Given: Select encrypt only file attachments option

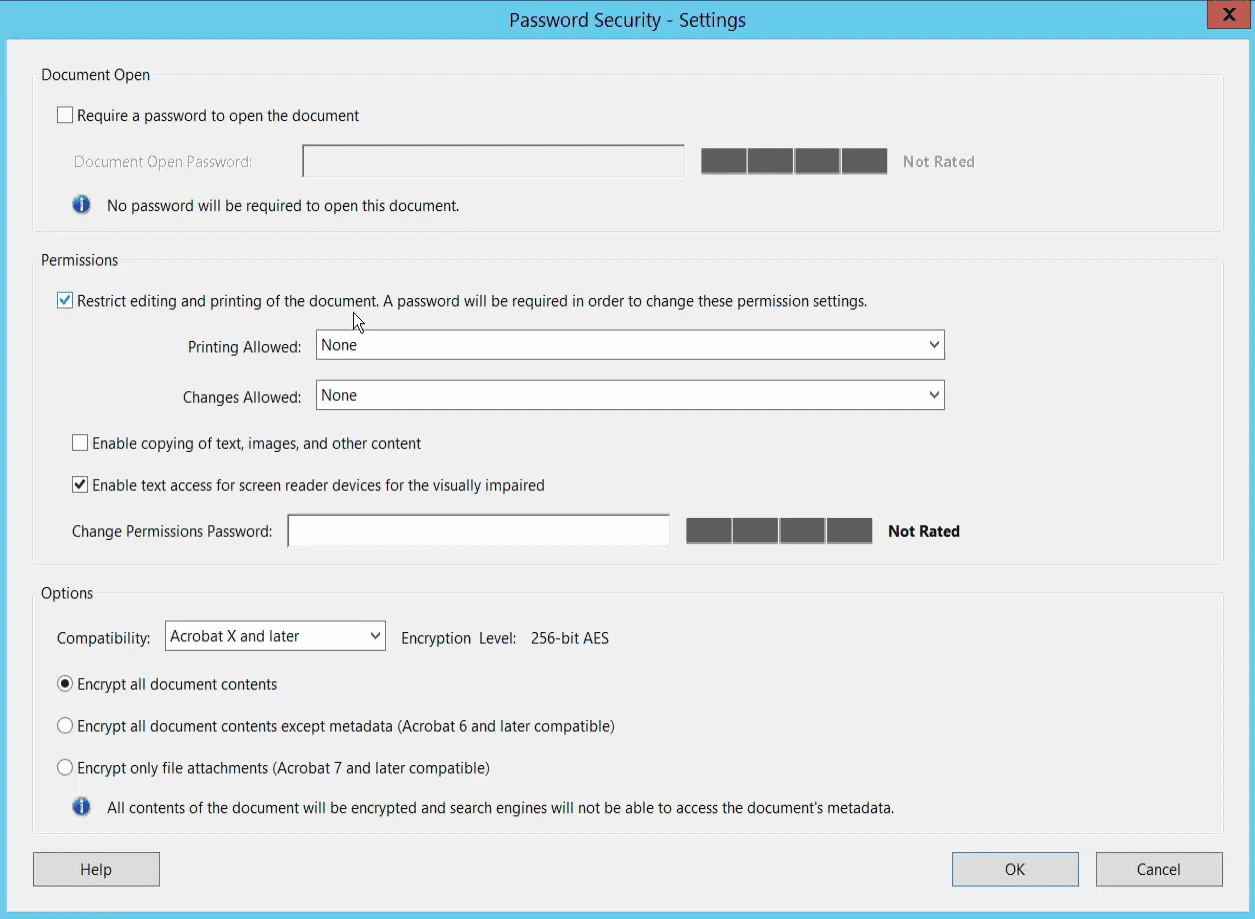Looking at the screenshot, I should click(65, 767).
